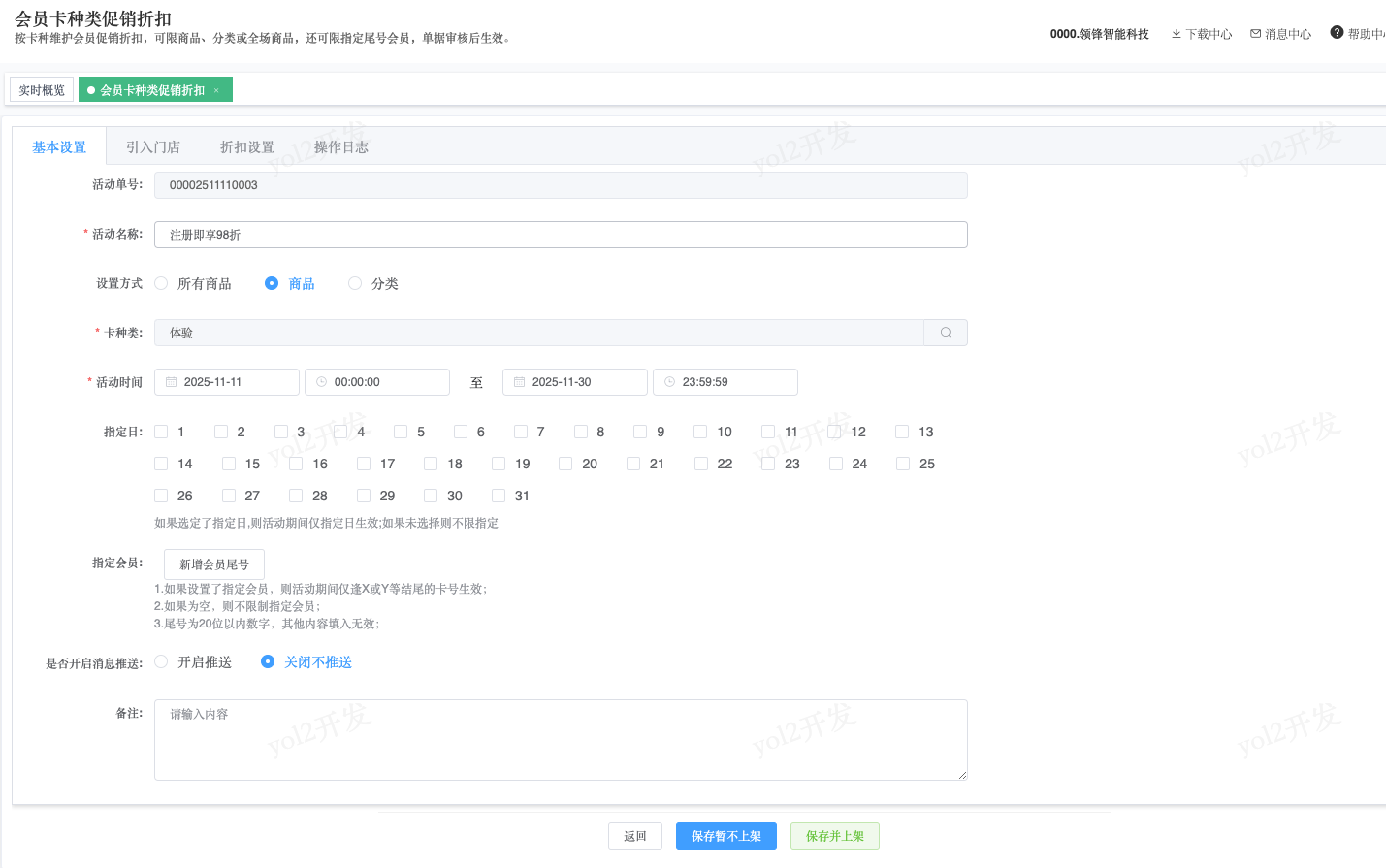Open the end time picker 23:59:59
1386x868 pixels.
(725, 382)
